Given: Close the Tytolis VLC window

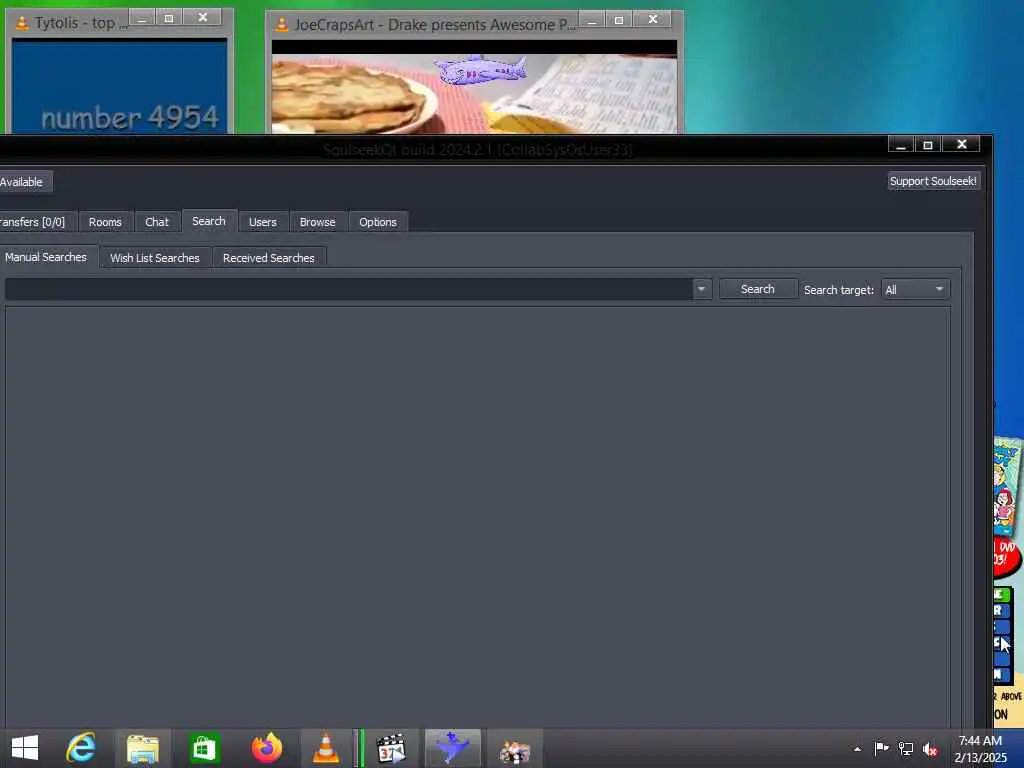Looking at the screenshot, I should 202,17.
